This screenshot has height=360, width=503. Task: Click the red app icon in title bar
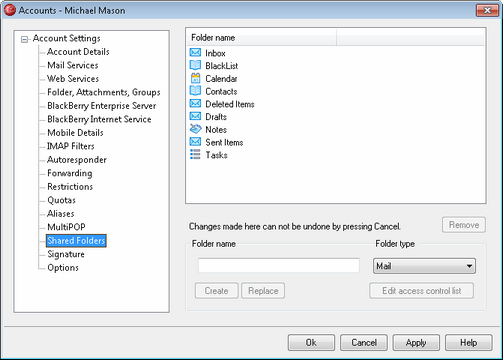(10, 10)
